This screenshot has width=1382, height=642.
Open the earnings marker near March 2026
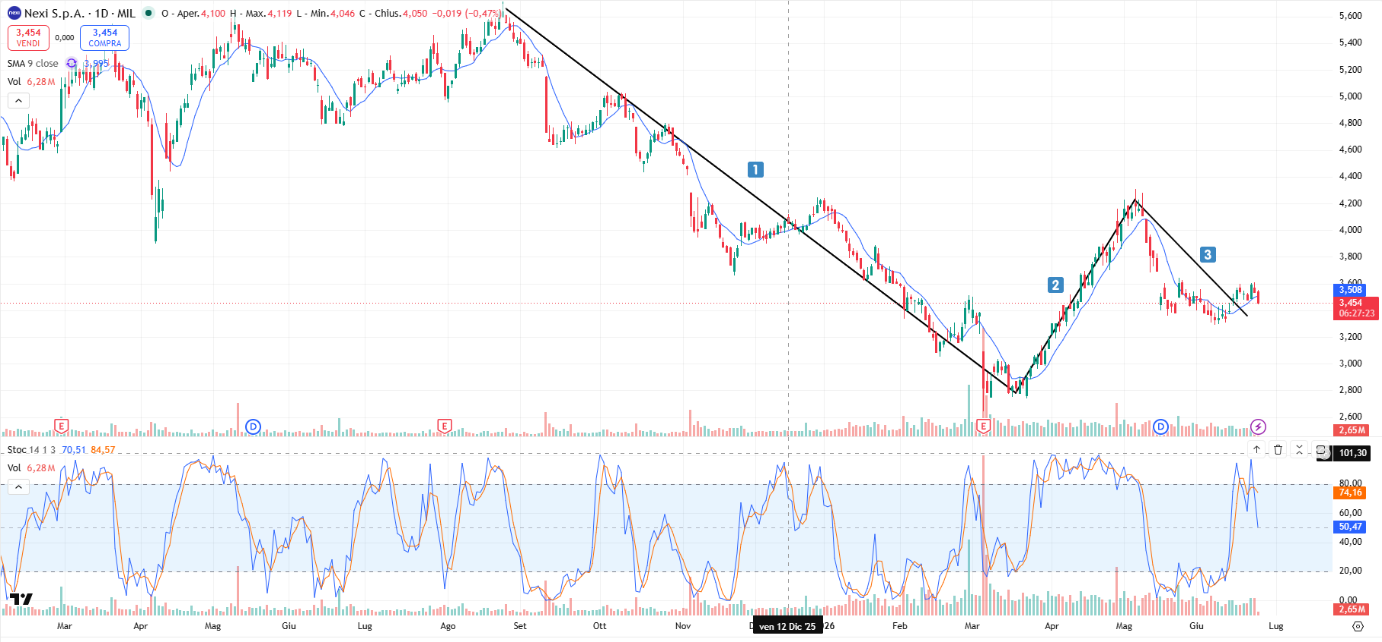(983, 427)
